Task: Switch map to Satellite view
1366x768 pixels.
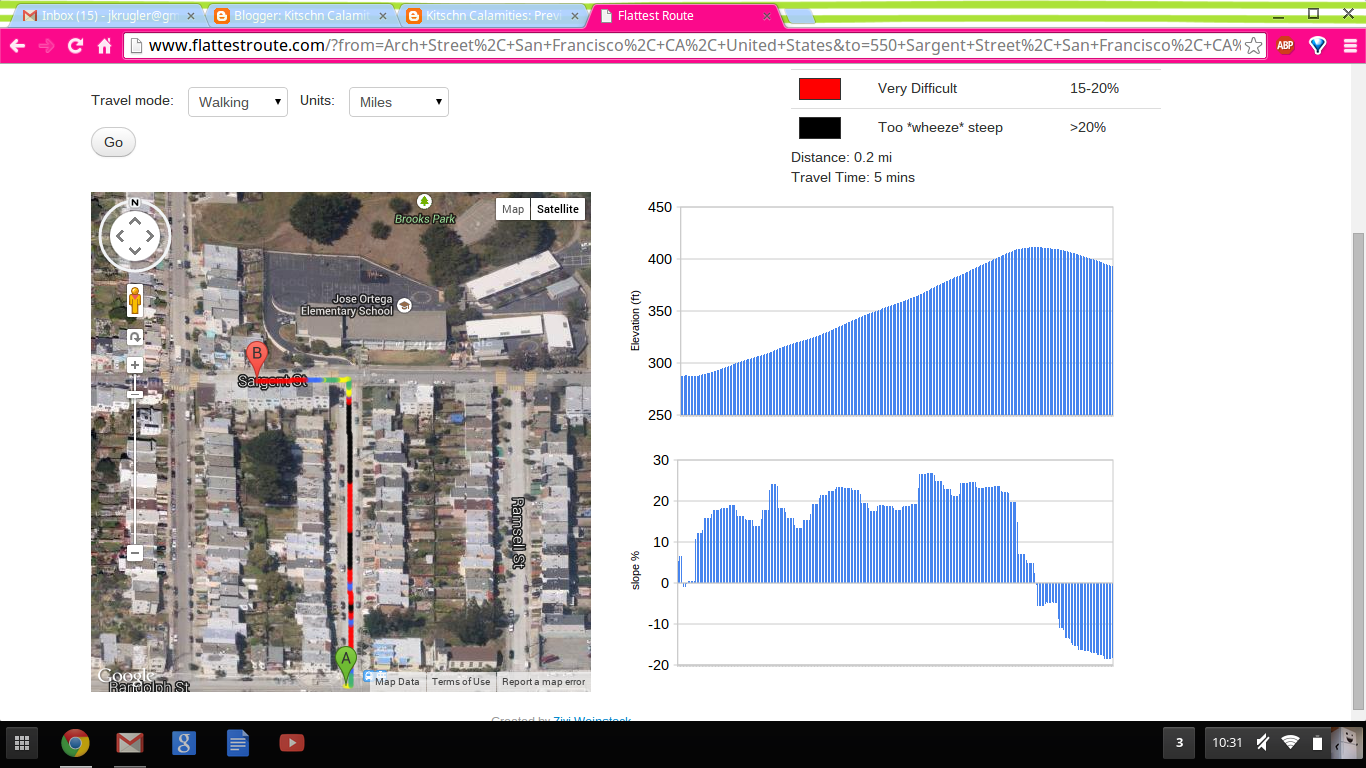Action: pos(558,209)
